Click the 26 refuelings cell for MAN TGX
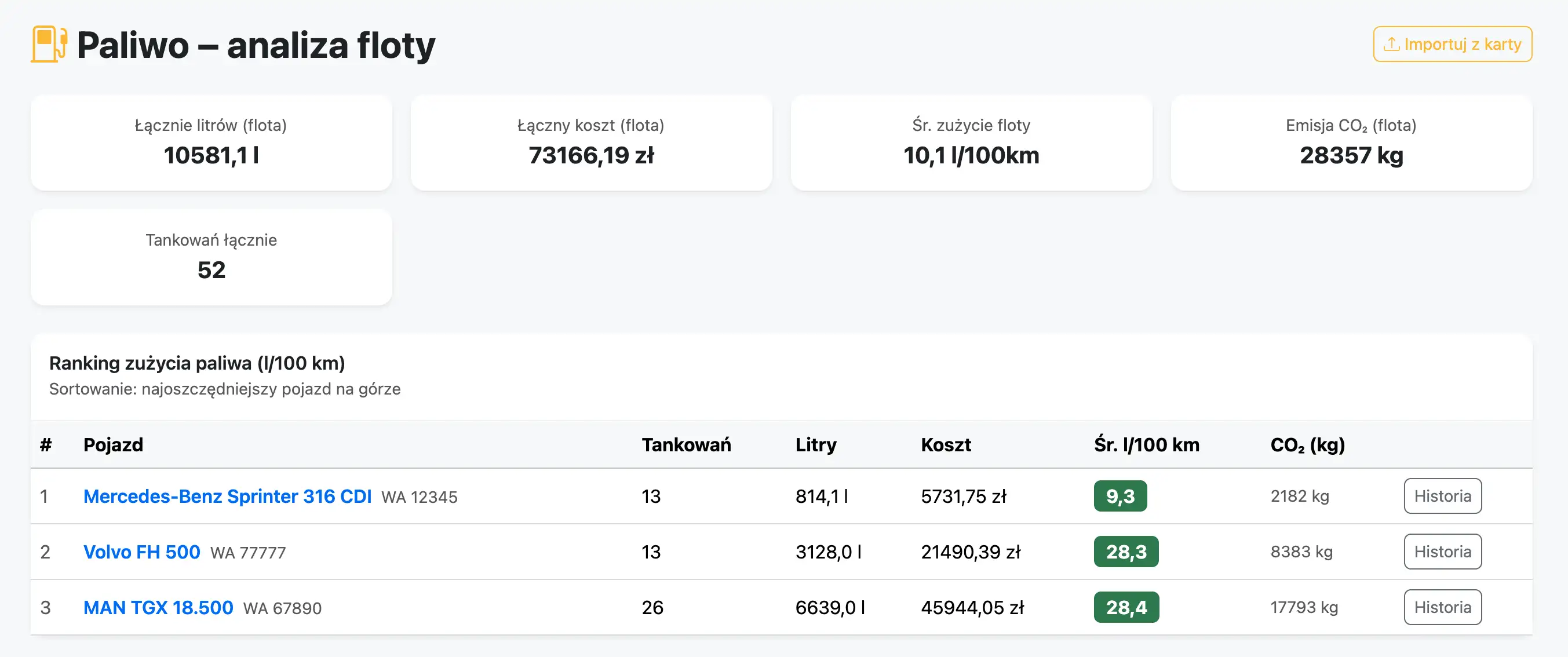The image size is (1568, 657). pos(652,607)
